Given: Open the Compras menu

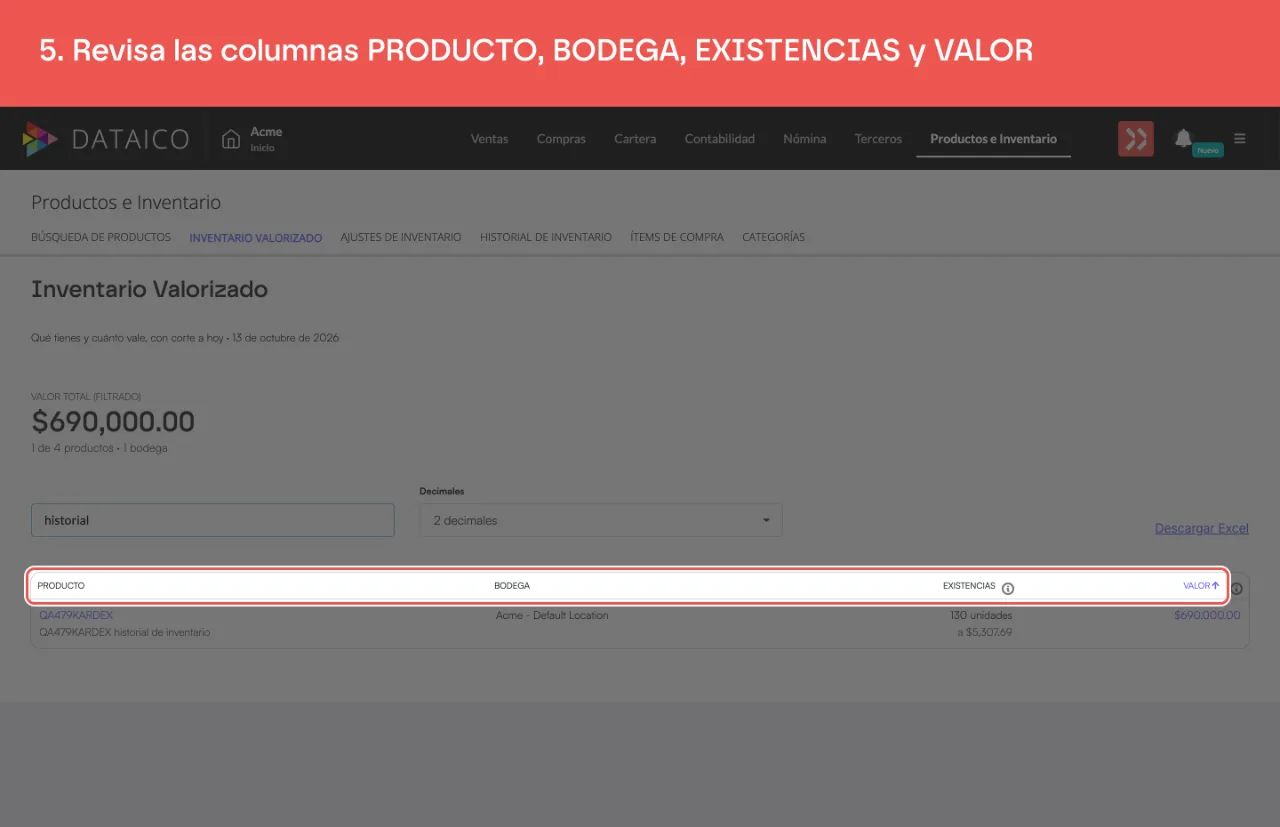Looking at the screenshot, I should tap(561, 139).
